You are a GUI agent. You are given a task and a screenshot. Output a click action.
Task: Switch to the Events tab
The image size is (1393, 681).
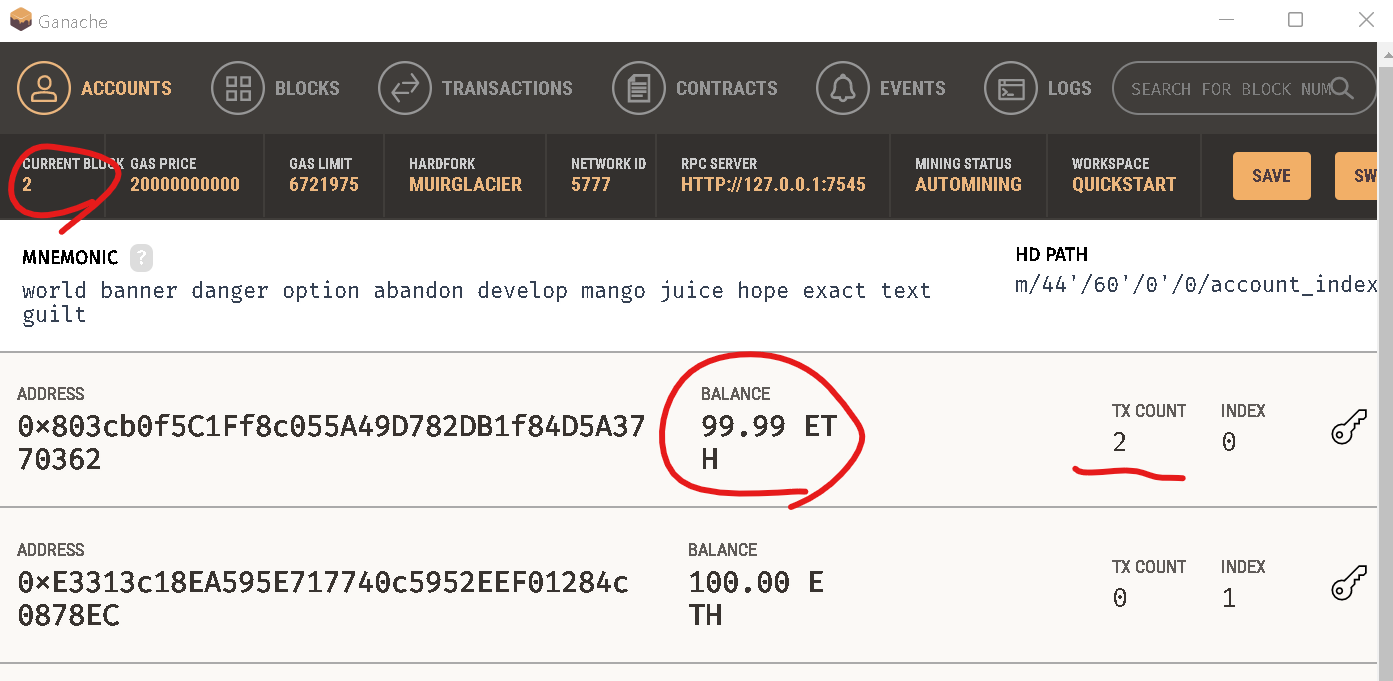coord(881,88)
